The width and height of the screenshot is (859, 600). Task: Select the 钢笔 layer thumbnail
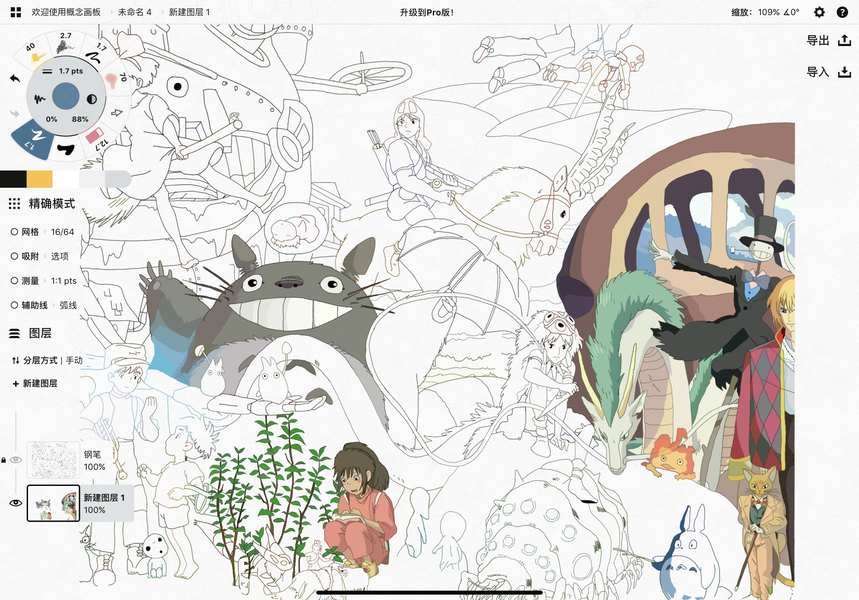pyautogui.click(x=53, y=460)
